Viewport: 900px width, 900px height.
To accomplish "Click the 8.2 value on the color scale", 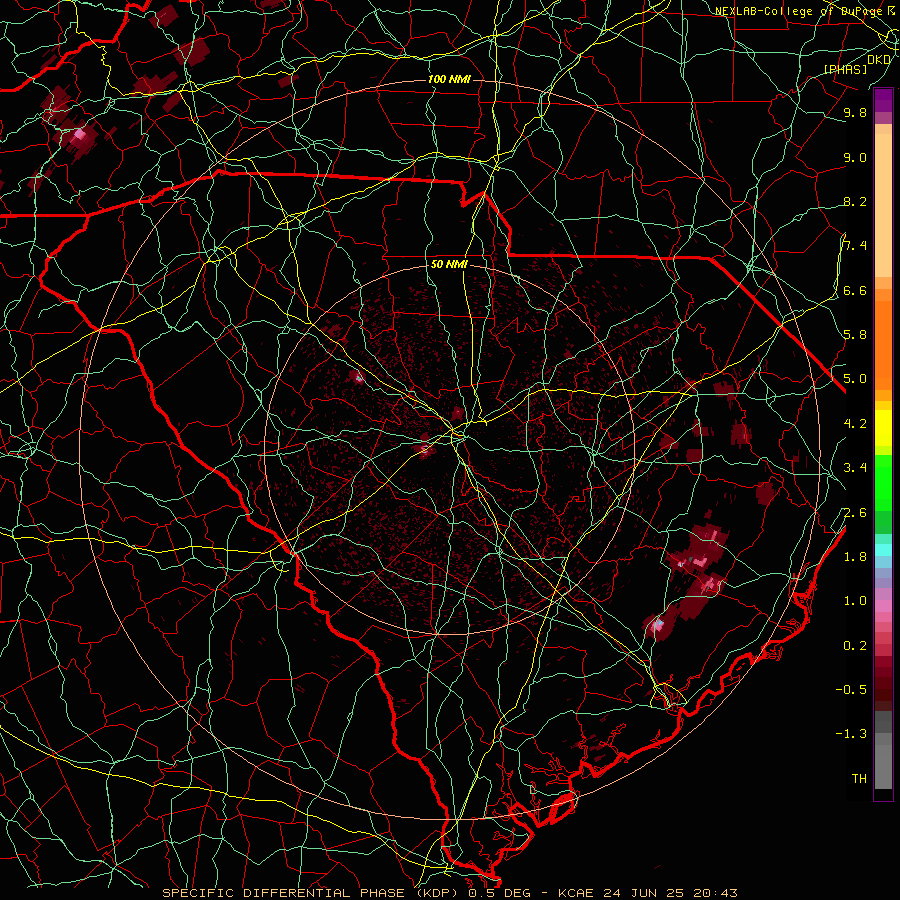I will 855,201.
